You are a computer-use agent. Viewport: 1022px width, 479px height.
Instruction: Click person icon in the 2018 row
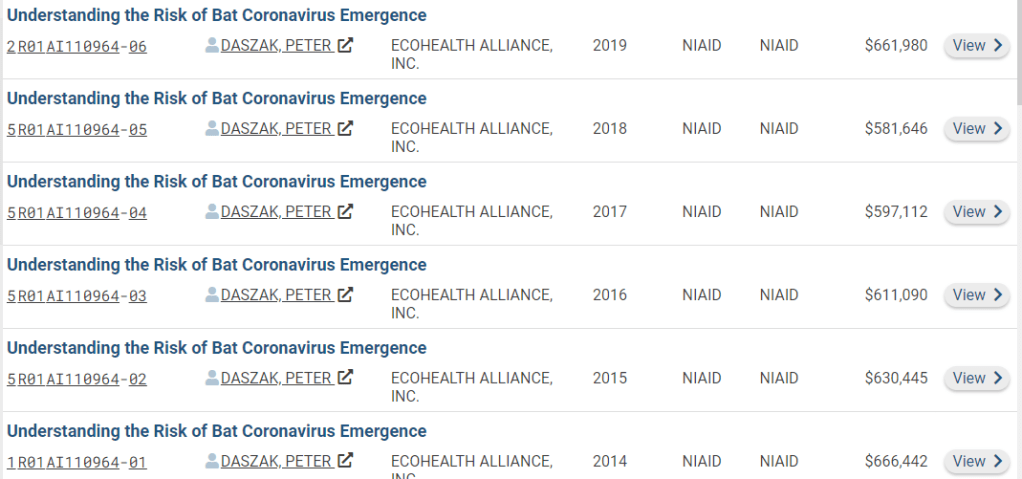(212, 128)
